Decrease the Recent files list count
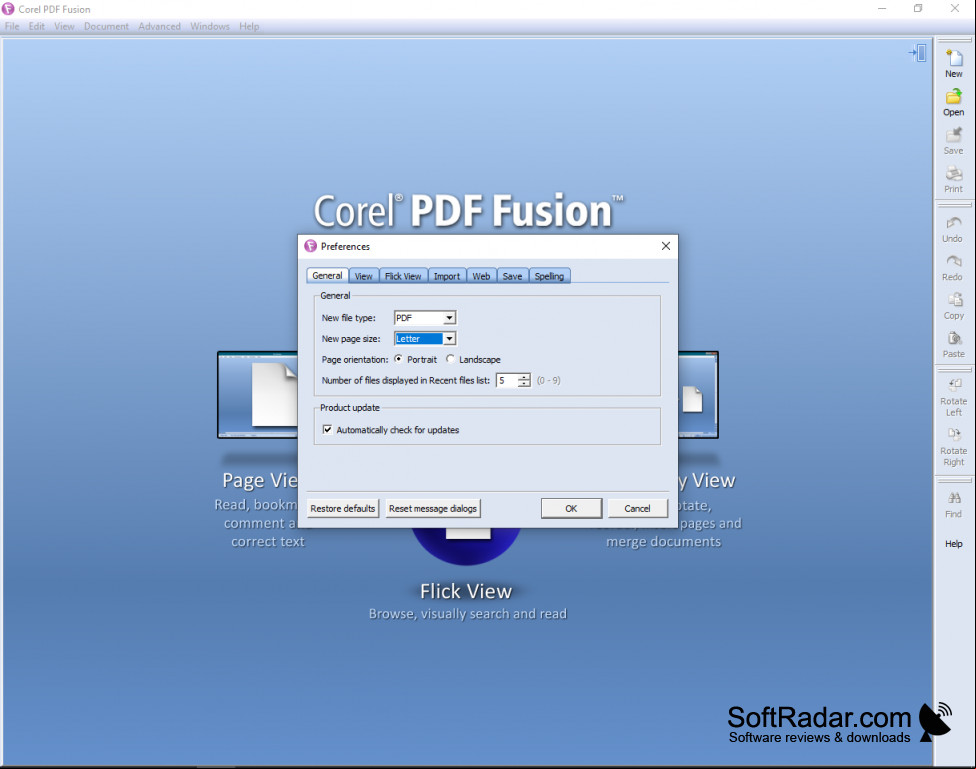 [524, 384]
